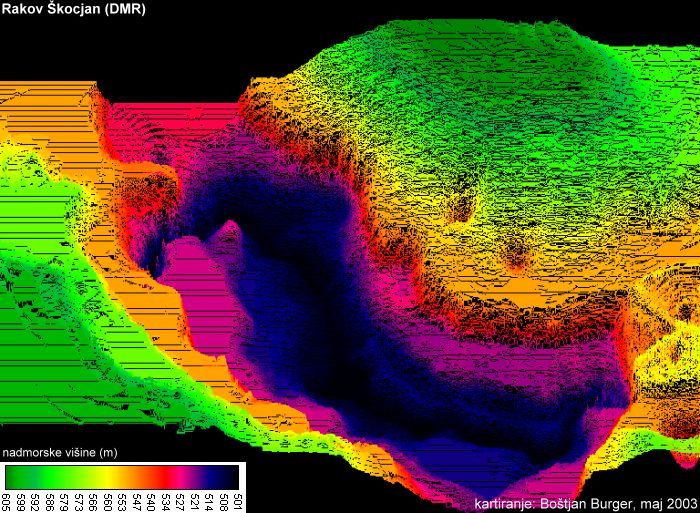Click the 534 elevation label in legend
700x513 pixels.
165,501
